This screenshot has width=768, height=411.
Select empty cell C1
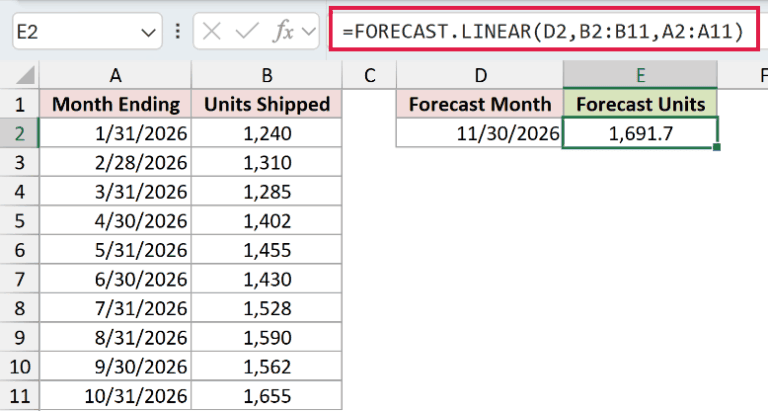point(369,104)
